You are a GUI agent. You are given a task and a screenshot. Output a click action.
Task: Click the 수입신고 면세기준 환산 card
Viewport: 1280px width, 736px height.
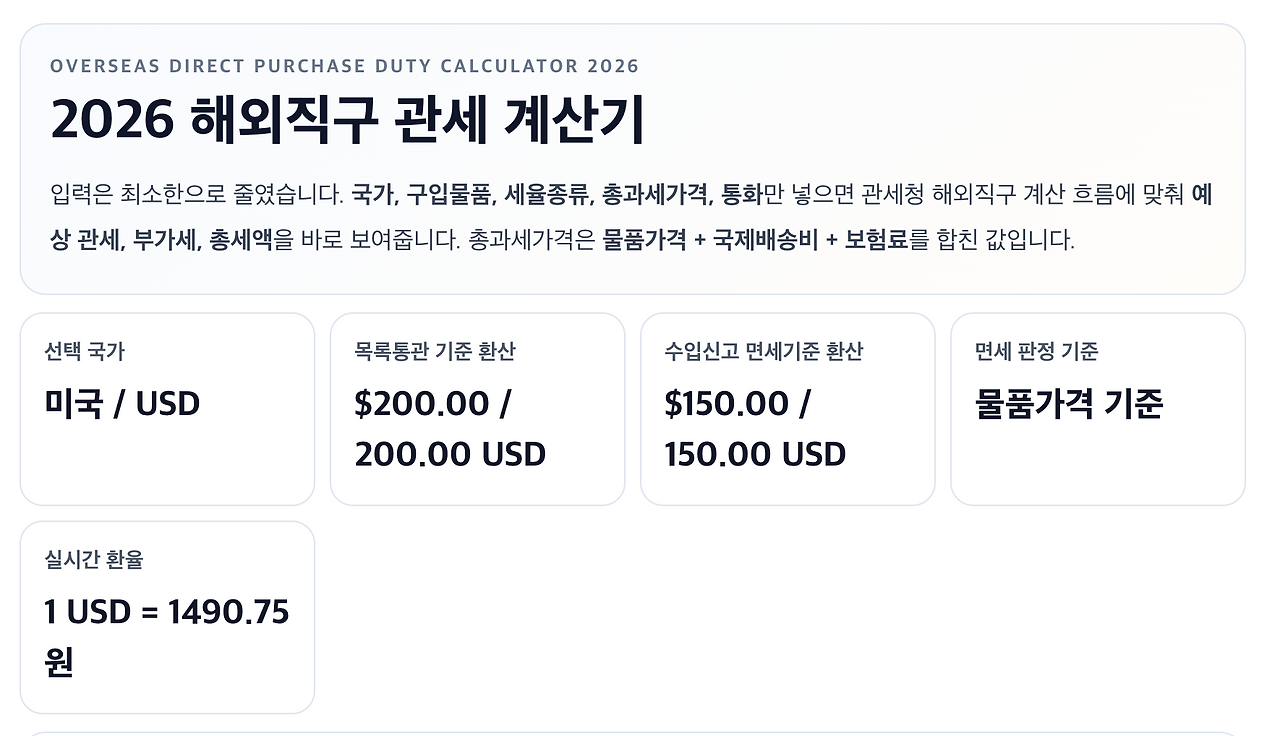click(x=788, y=408)
